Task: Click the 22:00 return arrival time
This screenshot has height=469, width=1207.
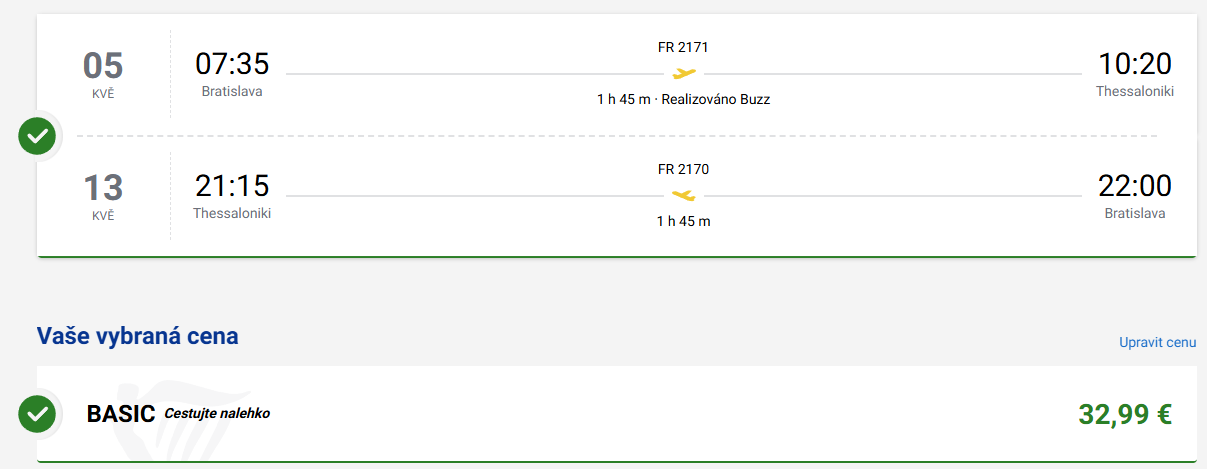Action: pyautogui.click(x=1134, y=186)
